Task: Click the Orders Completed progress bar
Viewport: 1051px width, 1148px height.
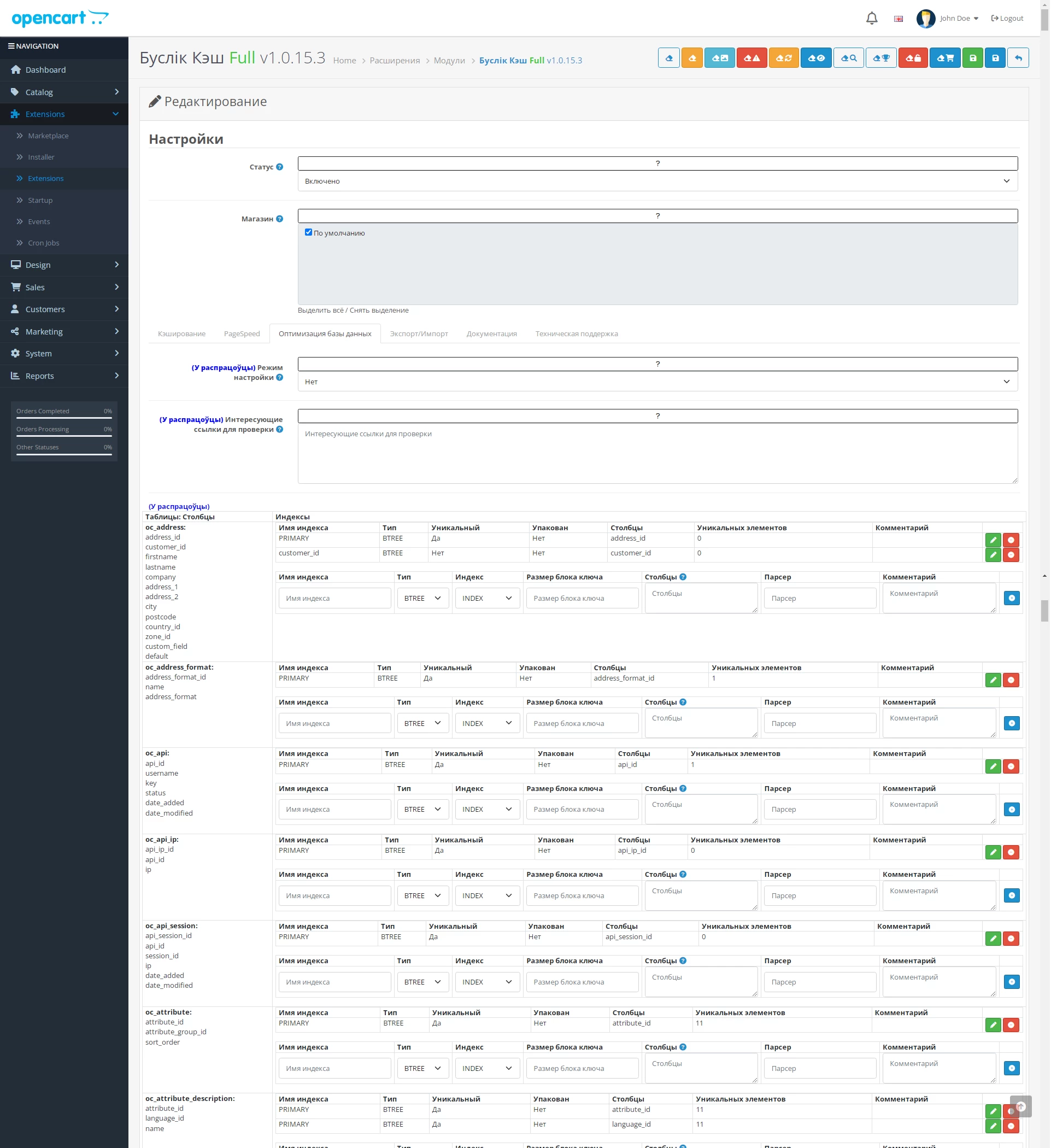Action: tap(64, 418)
